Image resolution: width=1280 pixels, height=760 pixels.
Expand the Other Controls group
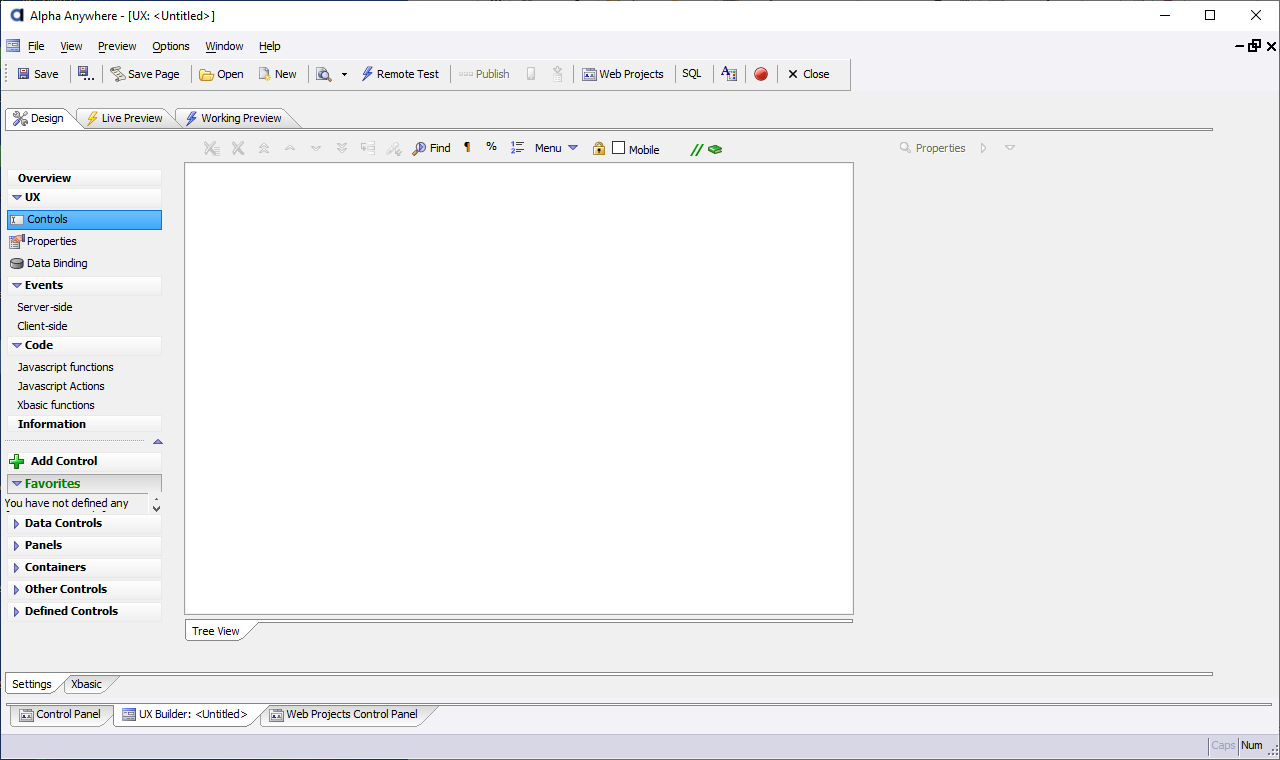pyautogui.click(x=16, y=590)
